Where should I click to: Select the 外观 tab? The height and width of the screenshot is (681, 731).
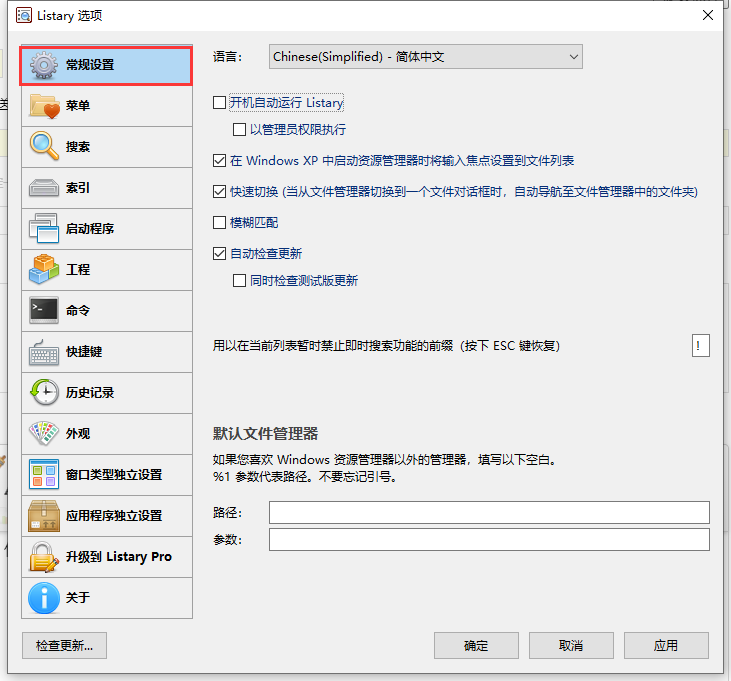coord(107,434)
